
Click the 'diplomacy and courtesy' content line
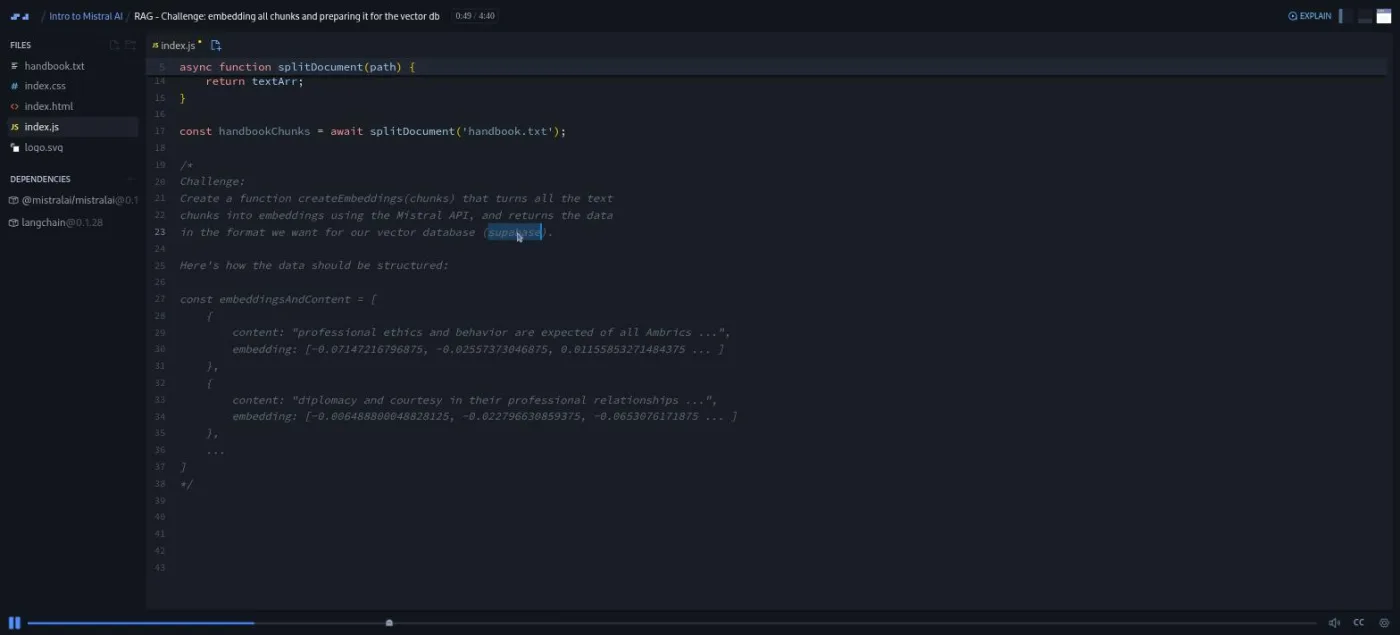pos(474,400)
